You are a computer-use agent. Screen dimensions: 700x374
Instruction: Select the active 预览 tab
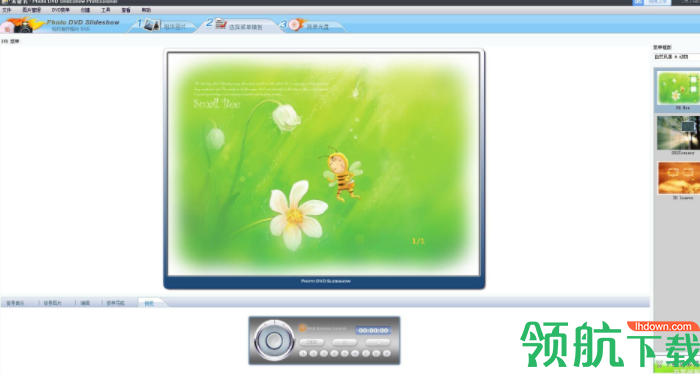tap(149, 303)
